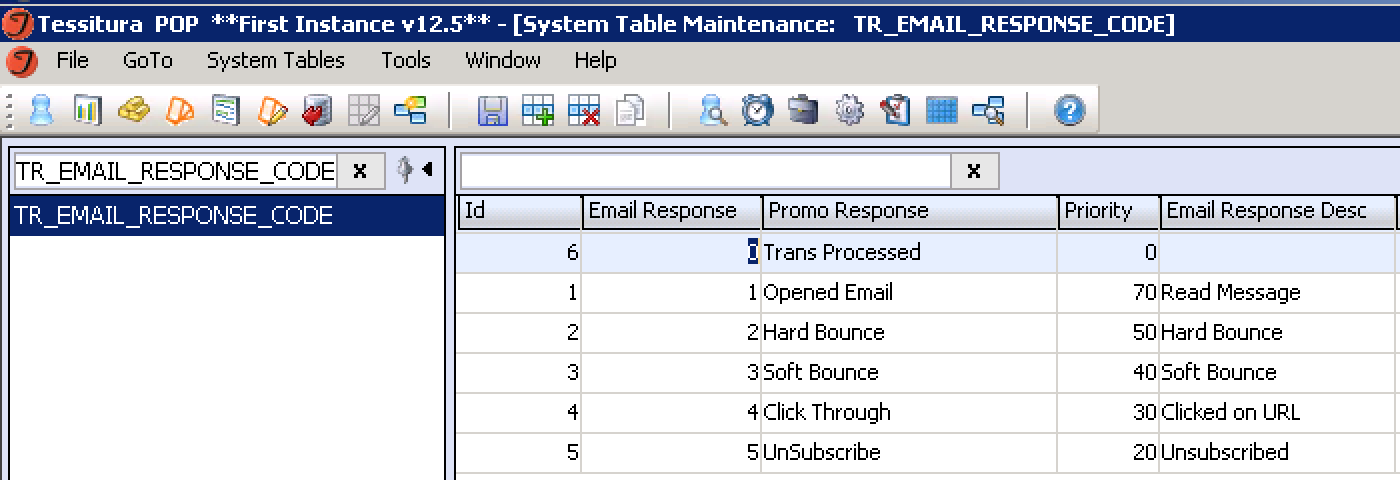Viewport: 1400px width, 480px height.
Task: Click the blue grid table icon
Action: pos(941,110)
